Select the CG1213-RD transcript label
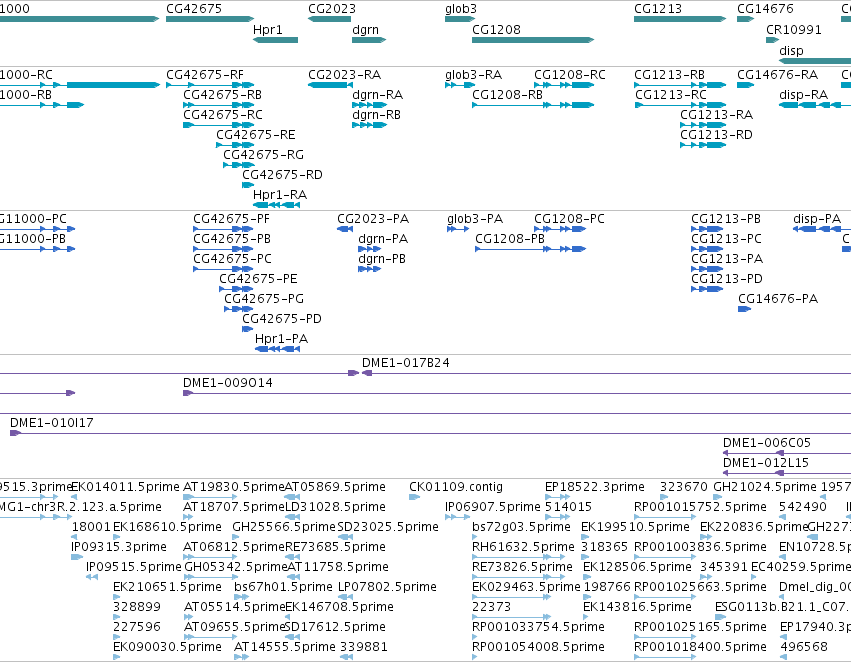 (x=716, y=135)
